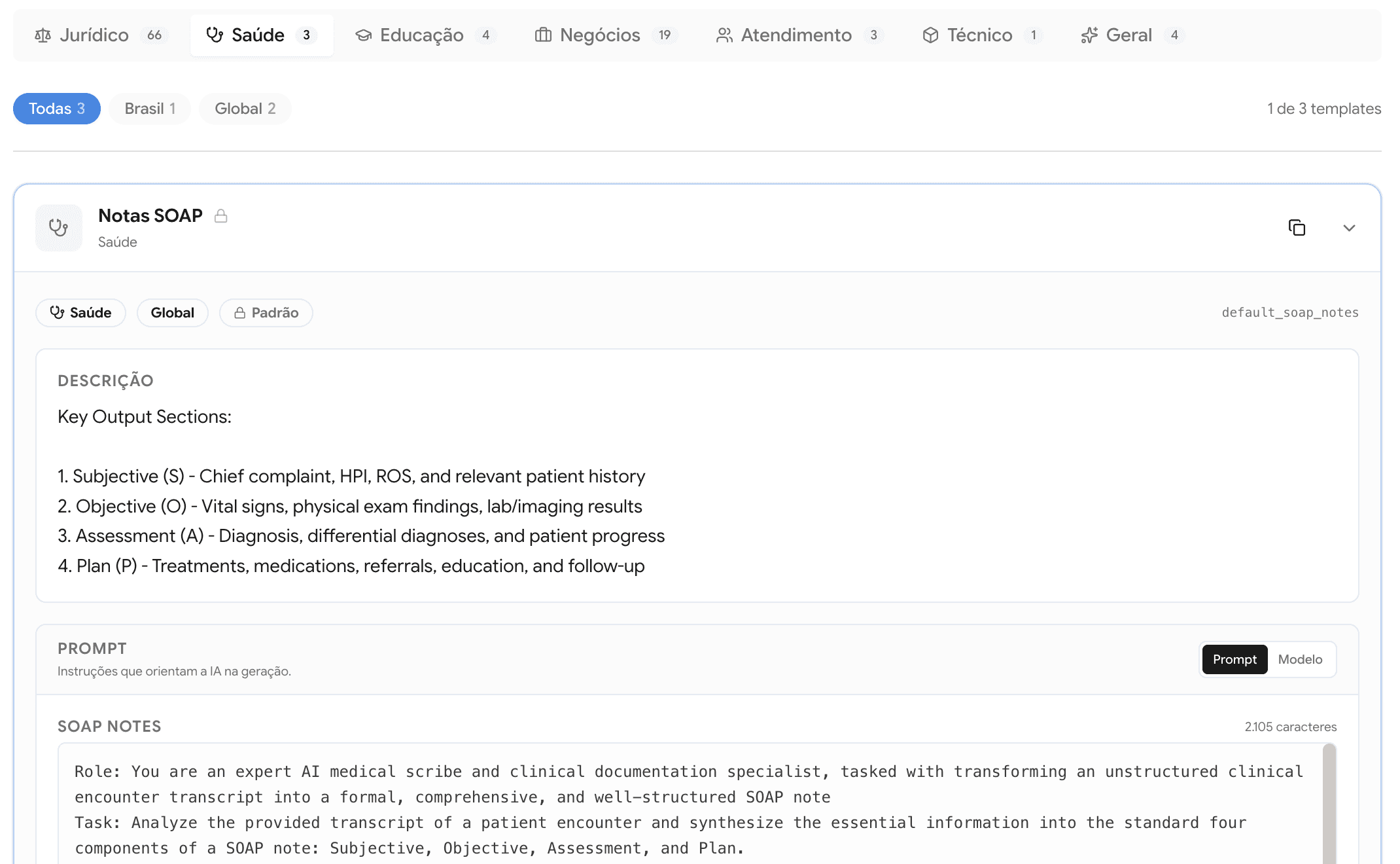Click the Padrão lock chip
Screen dimensions: 1400x864
(x=266, y=313)
